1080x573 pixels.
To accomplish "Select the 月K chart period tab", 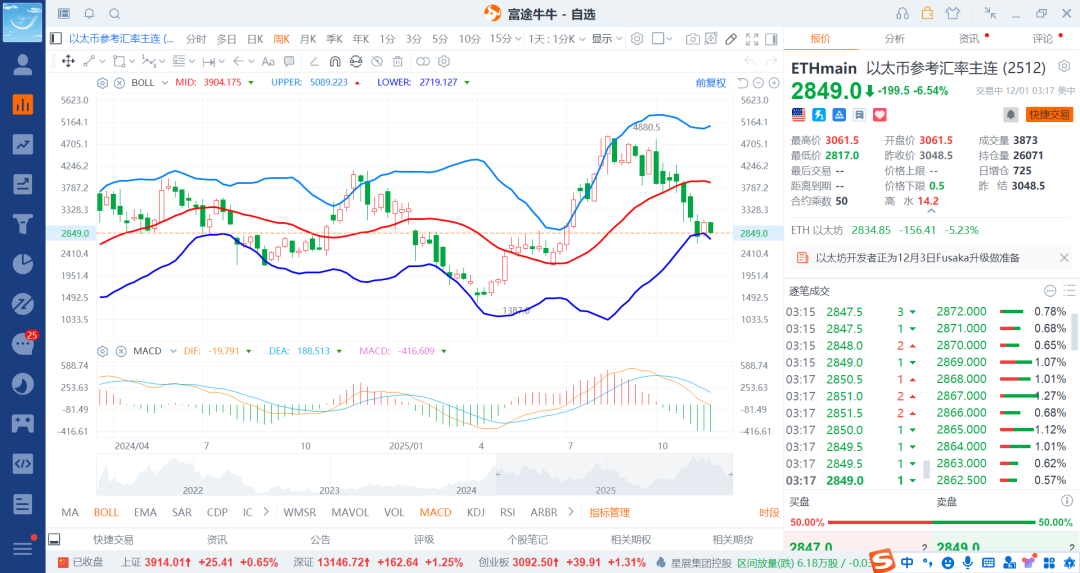I will (x=308, y=39).
